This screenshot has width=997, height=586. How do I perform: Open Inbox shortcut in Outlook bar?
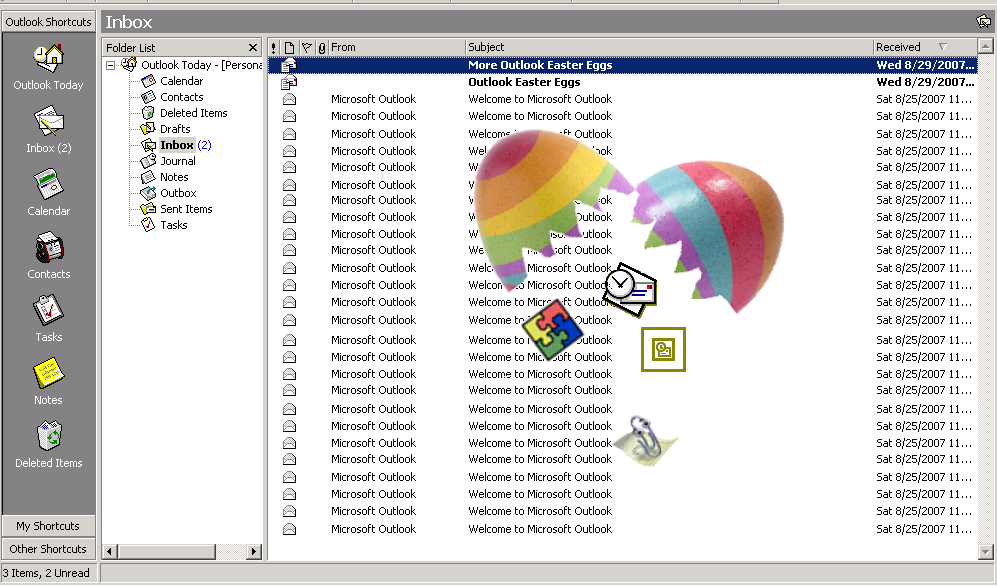[x=48, y=121]
